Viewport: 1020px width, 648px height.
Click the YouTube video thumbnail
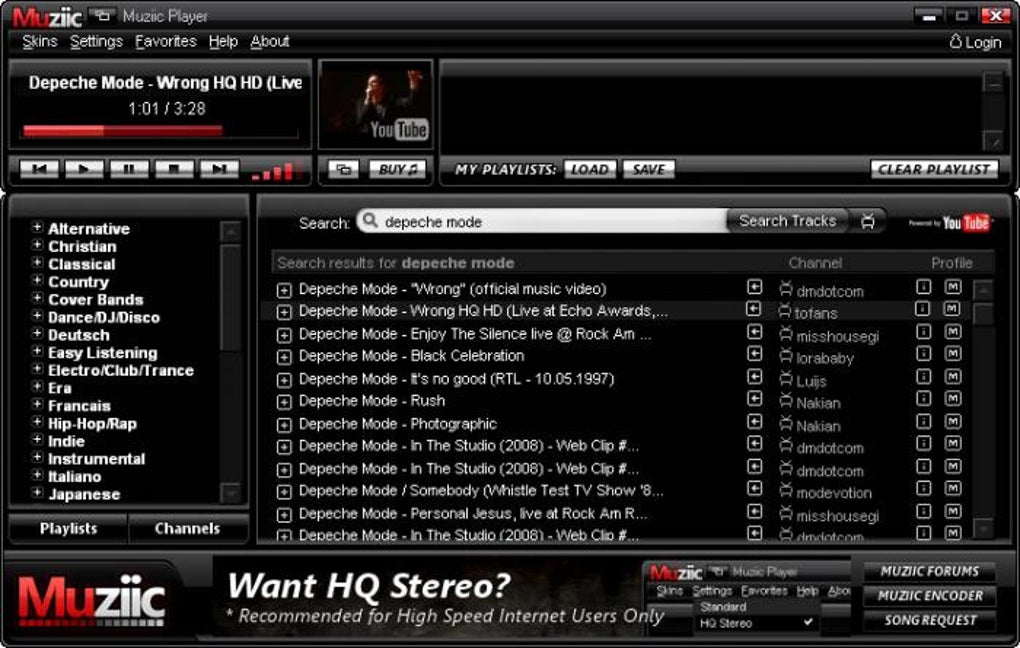point(375,104)
